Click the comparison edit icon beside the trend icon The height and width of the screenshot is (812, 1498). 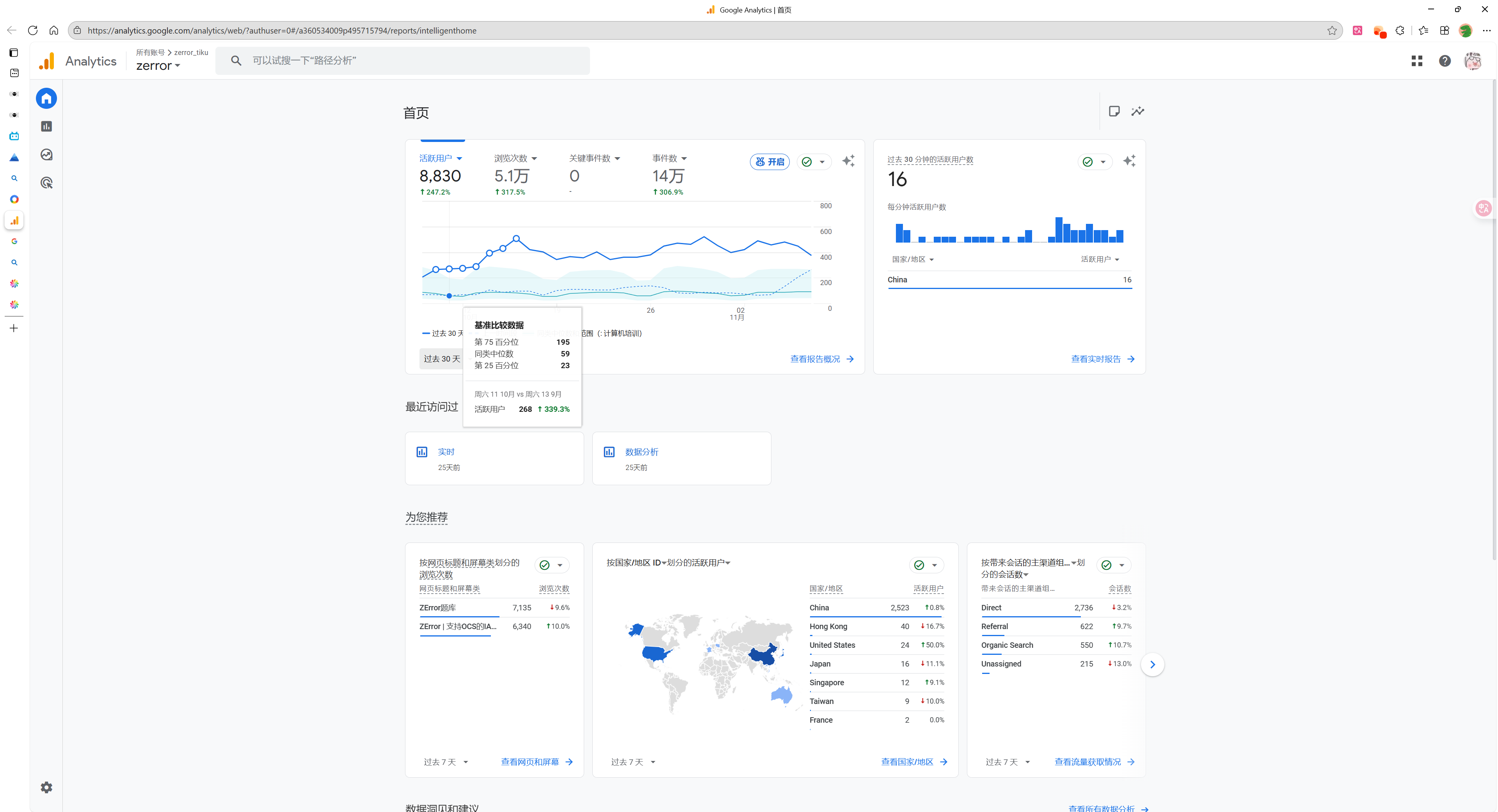[1114, 111]
